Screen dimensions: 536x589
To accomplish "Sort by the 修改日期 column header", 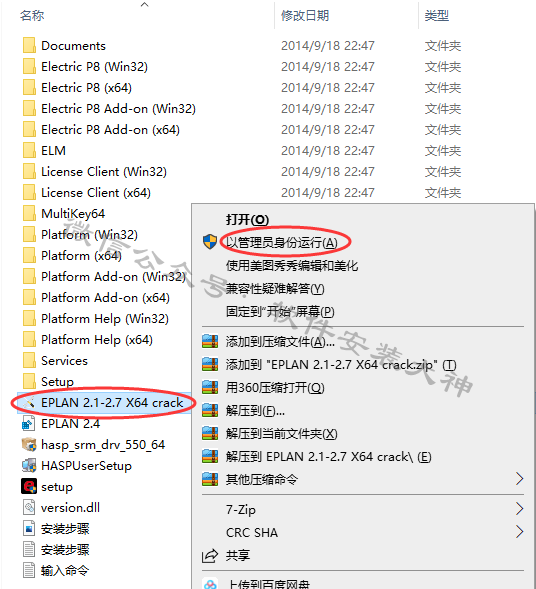I will [x=305, y=15].
